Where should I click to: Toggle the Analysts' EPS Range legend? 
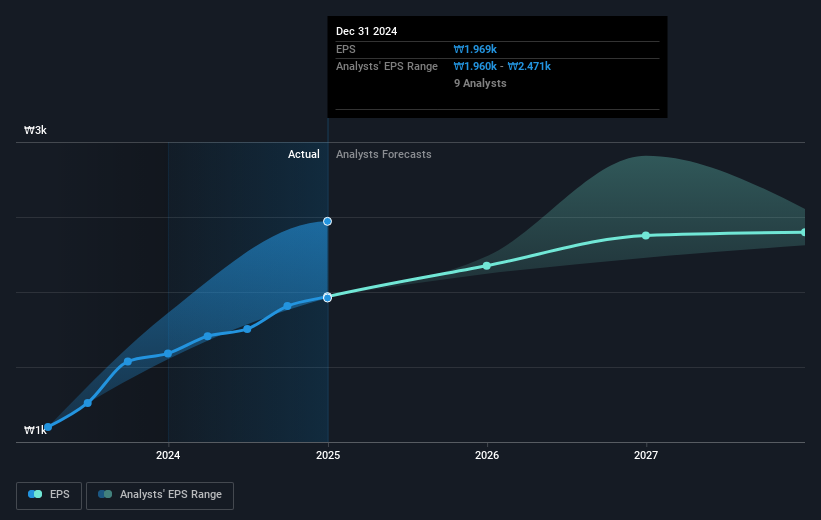160,495
